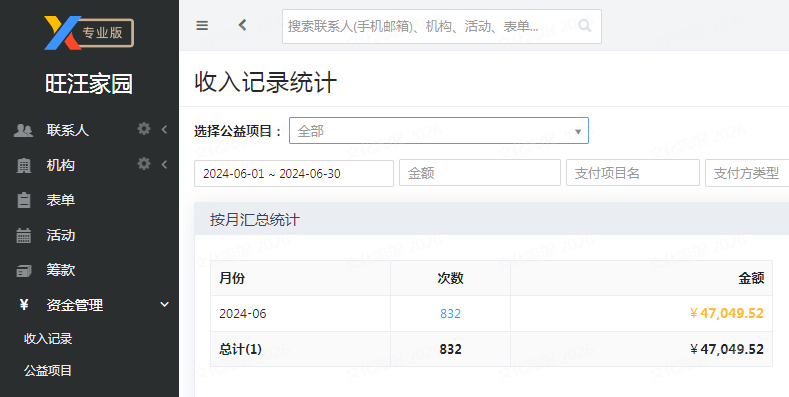Click the 832 count link
The height and width of the screenshot is (397, 789).
pyautogui.click(x=450, y=313)
